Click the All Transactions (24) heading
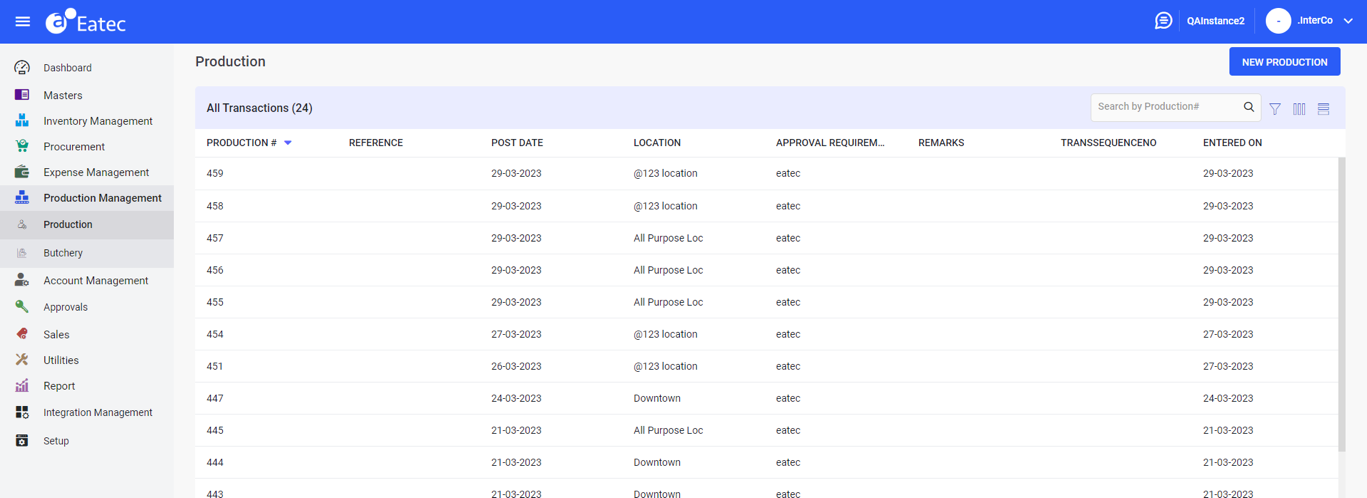 (x=259, y=108)
